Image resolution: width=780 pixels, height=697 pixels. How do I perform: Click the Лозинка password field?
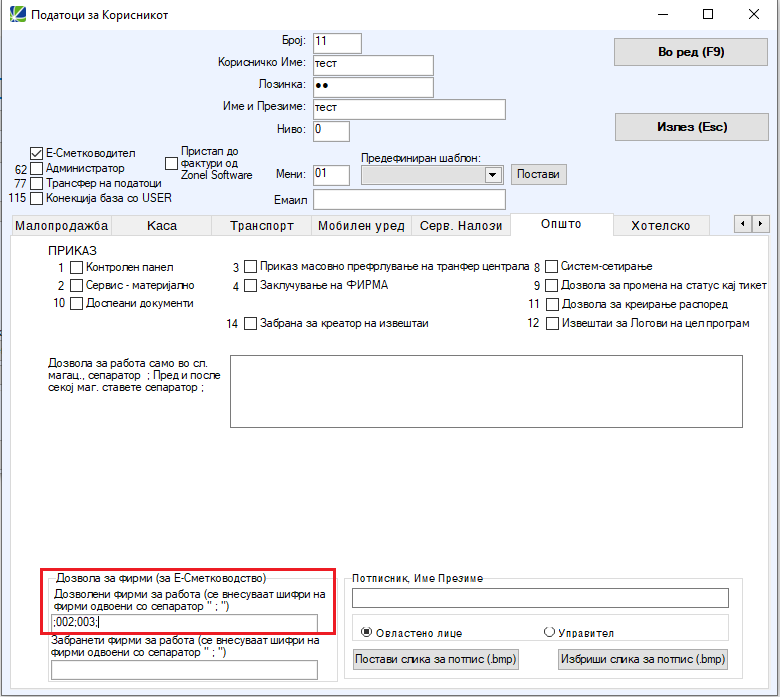click(x=373, y=87)
